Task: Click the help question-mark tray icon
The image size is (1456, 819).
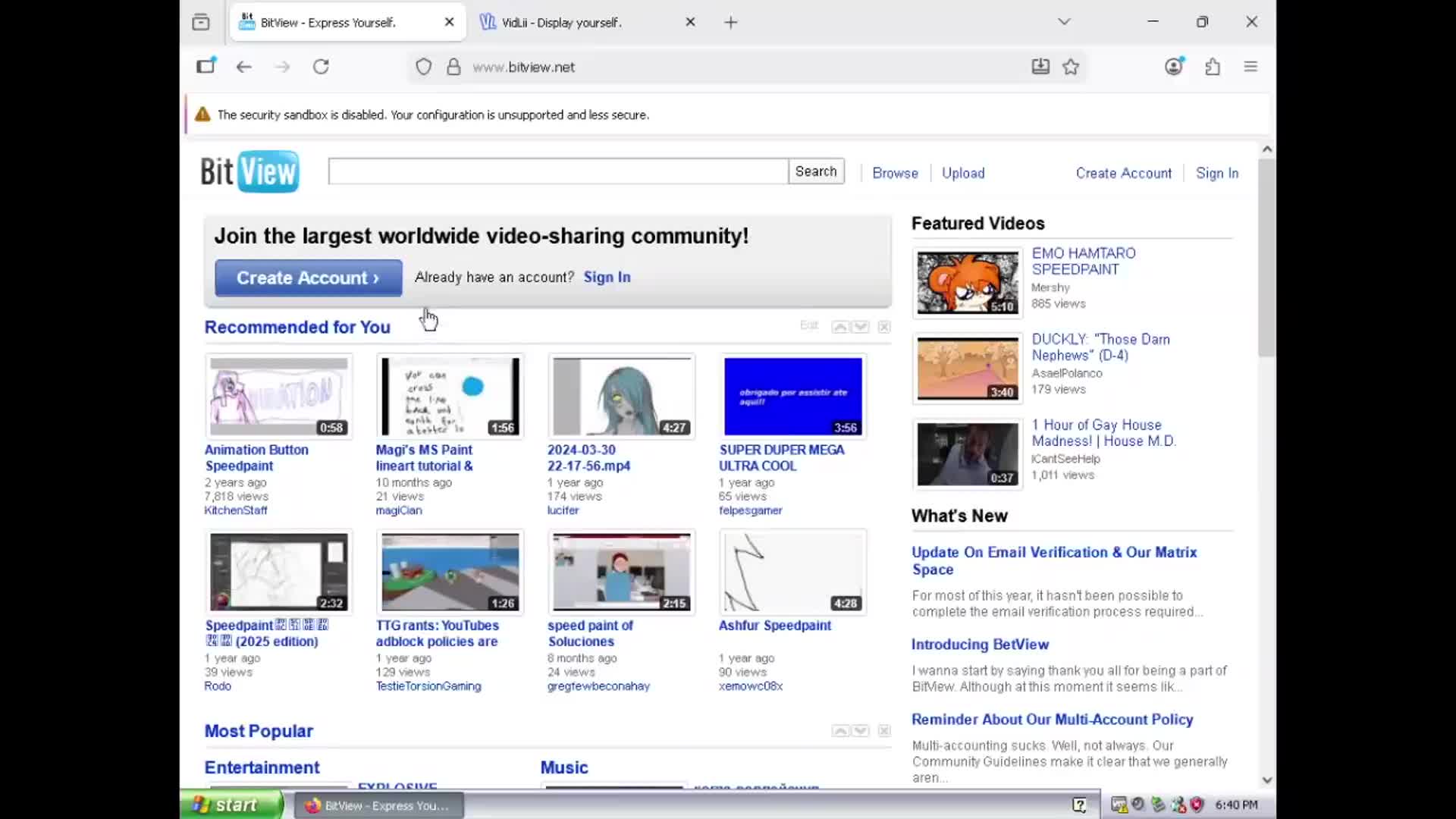Action: 1080,805
